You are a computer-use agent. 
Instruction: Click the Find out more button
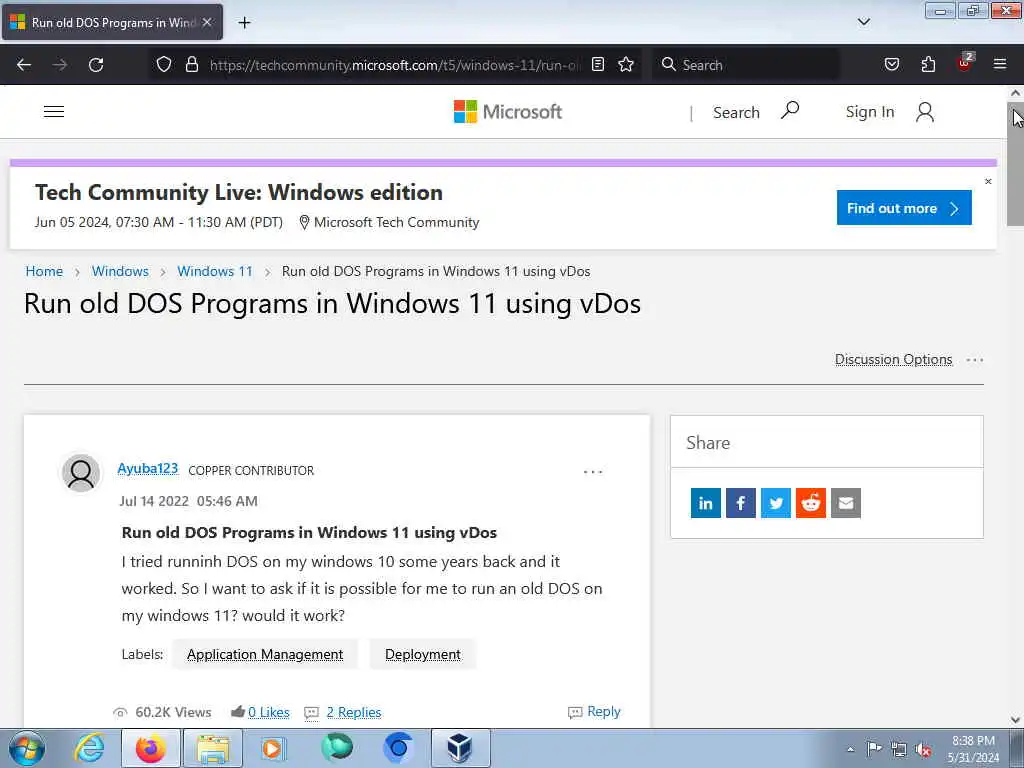(x=904, y=208)
